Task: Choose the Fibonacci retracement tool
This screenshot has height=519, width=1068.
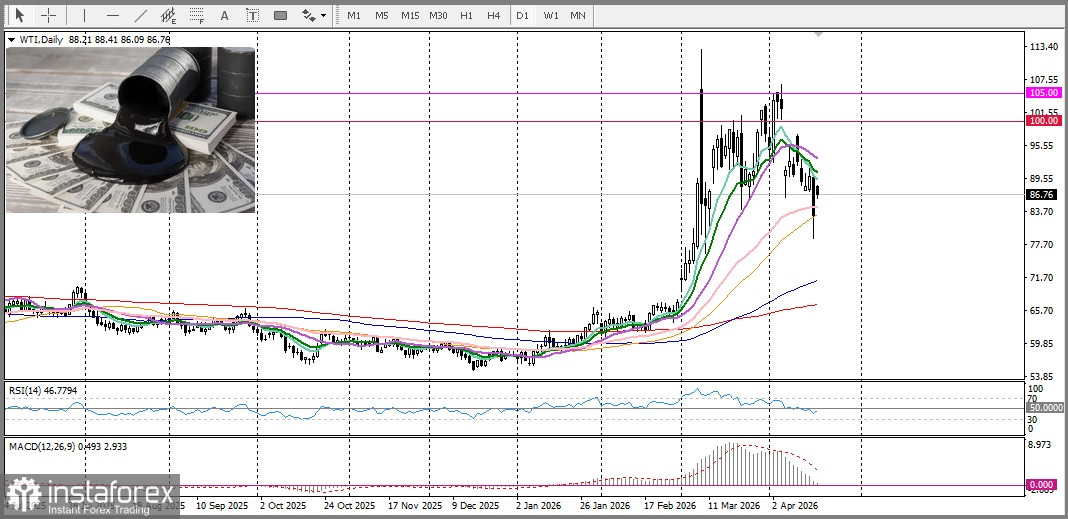Action: click(x=197, y=15)
